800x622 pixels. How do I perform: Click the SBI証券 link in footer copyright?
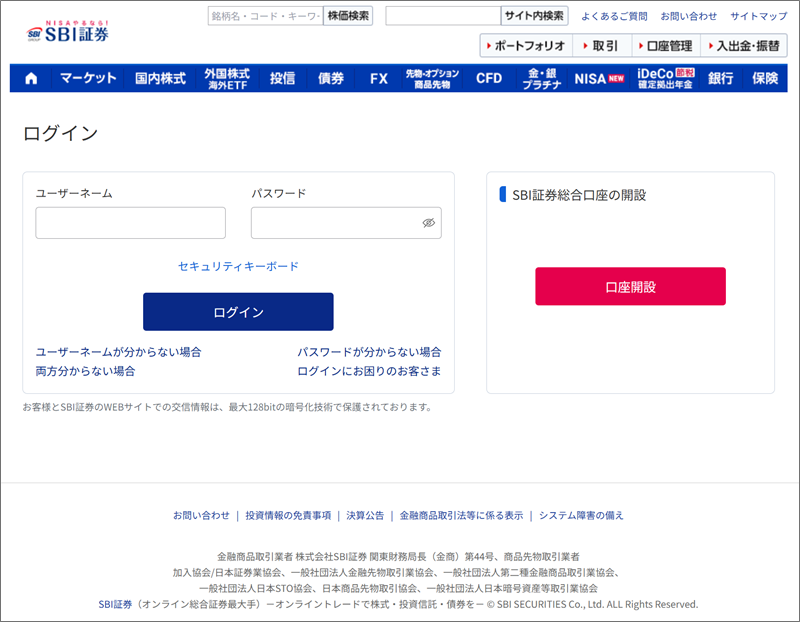point(115,604)
